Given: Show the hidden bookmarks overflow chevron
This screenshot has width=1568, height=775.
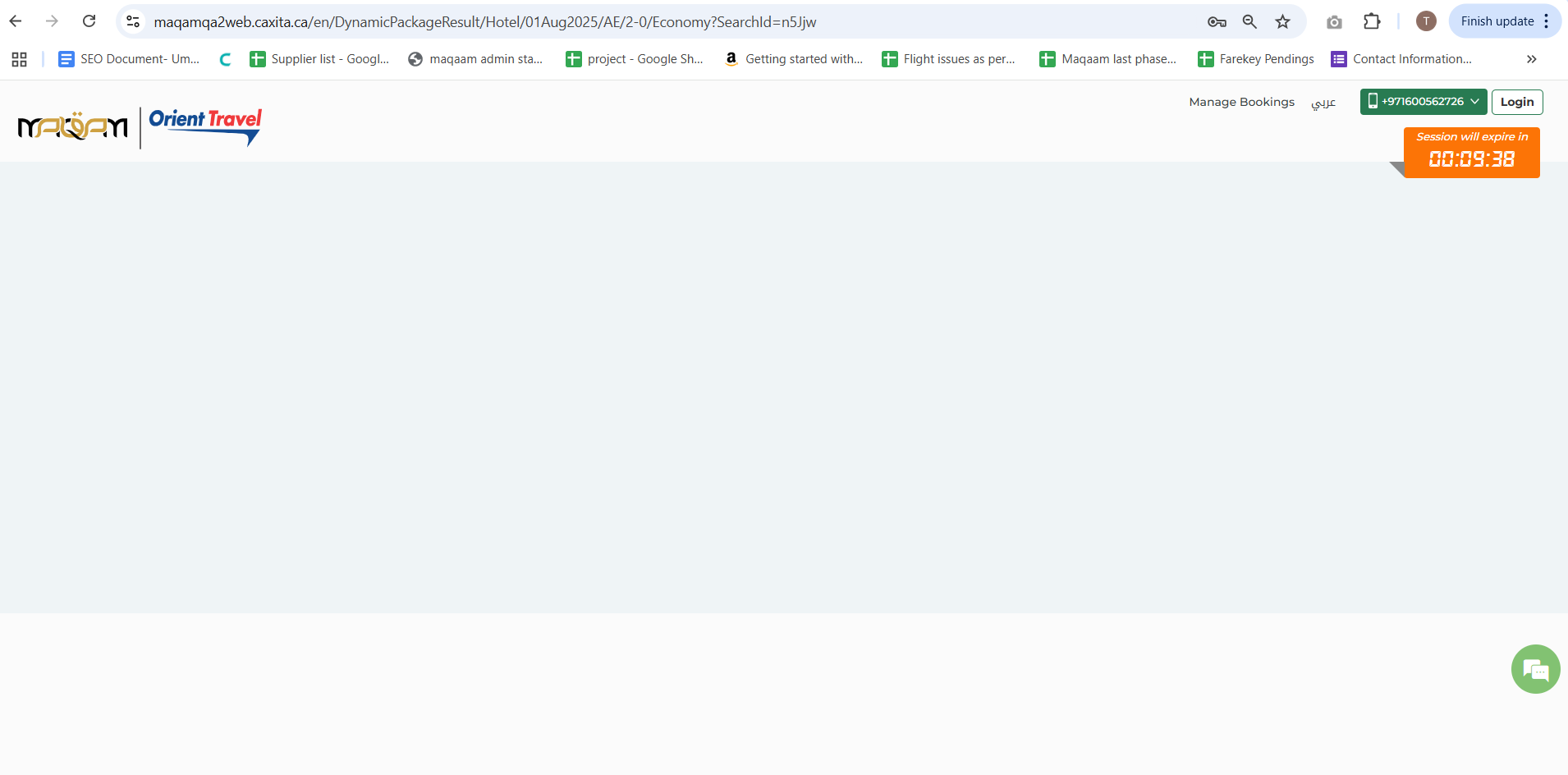Looking at the screenshot, I should 1531,59.
